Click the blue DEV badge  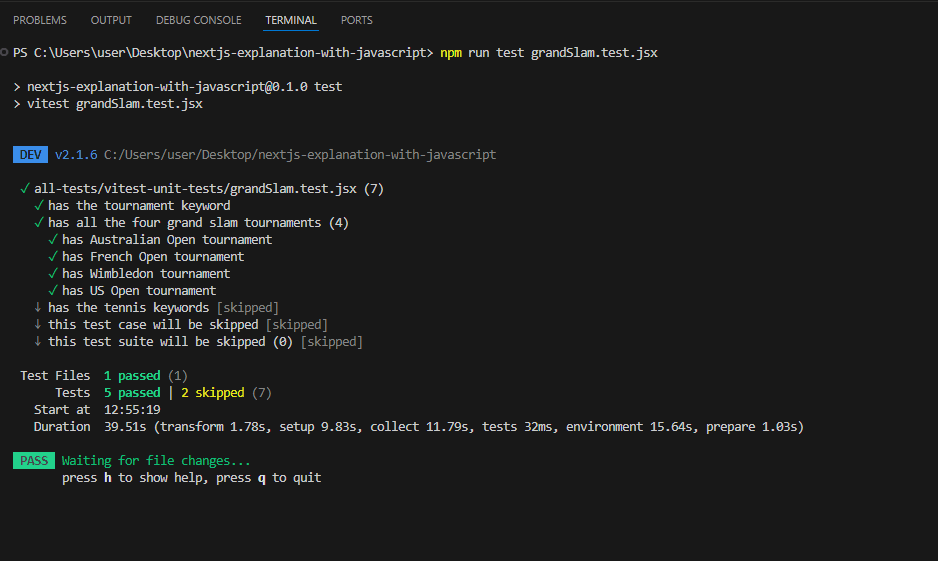(x=31, y=155)
